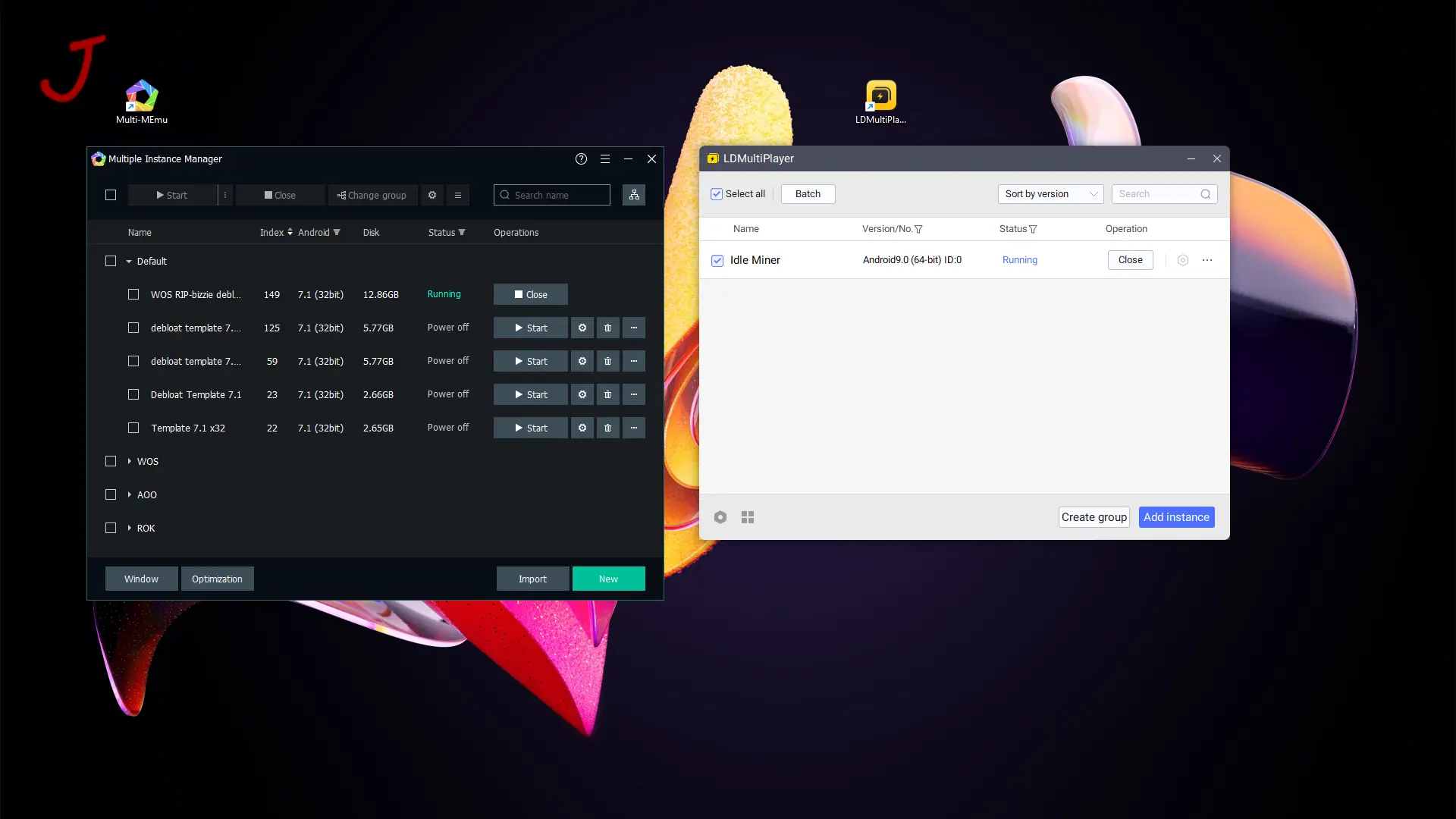Open more options for debloat template index 125
1456x819 pixels.
click(634, 328)
